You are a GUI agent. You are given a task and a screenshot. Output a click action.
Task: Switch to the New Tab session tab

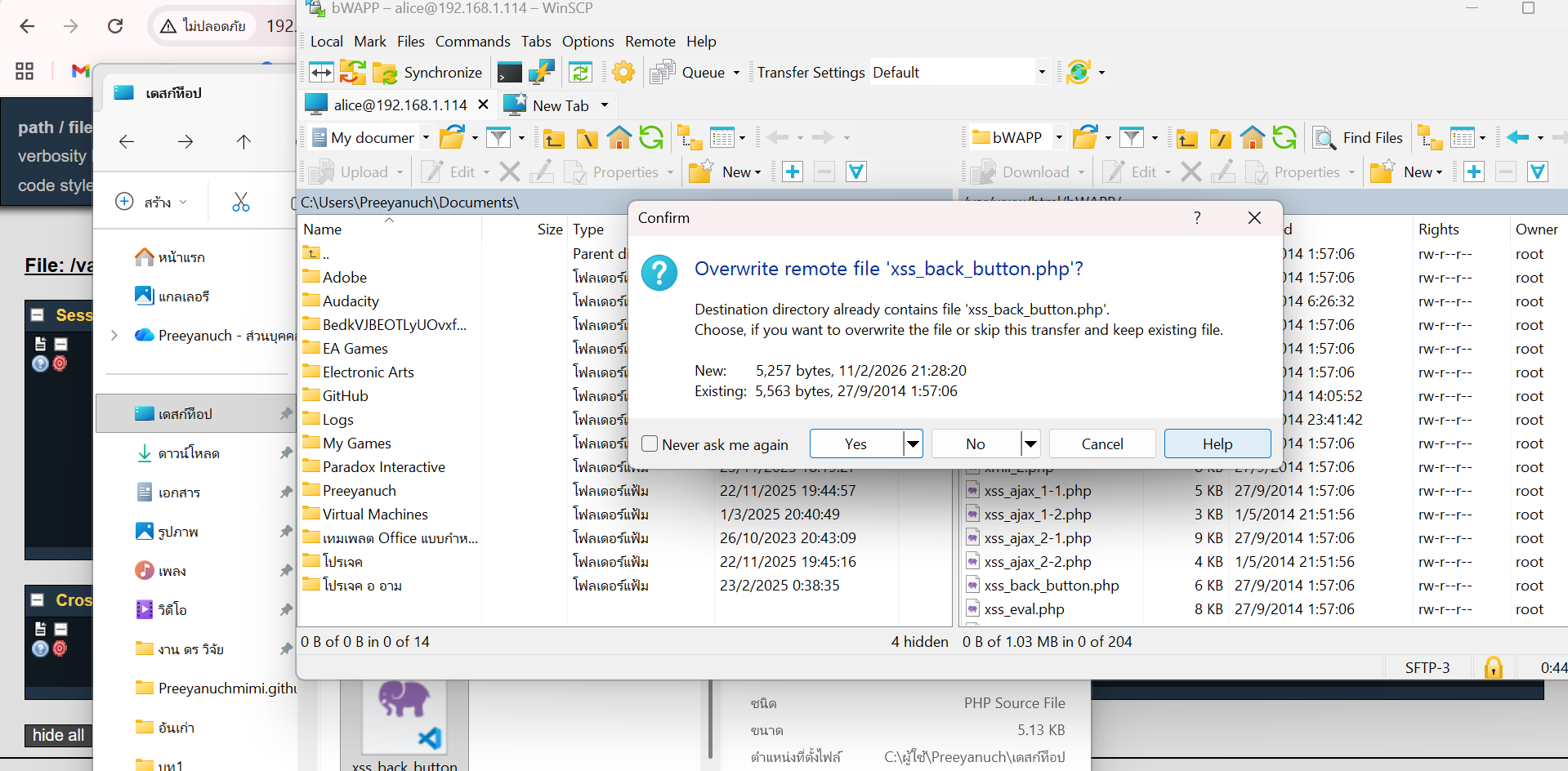559,105
